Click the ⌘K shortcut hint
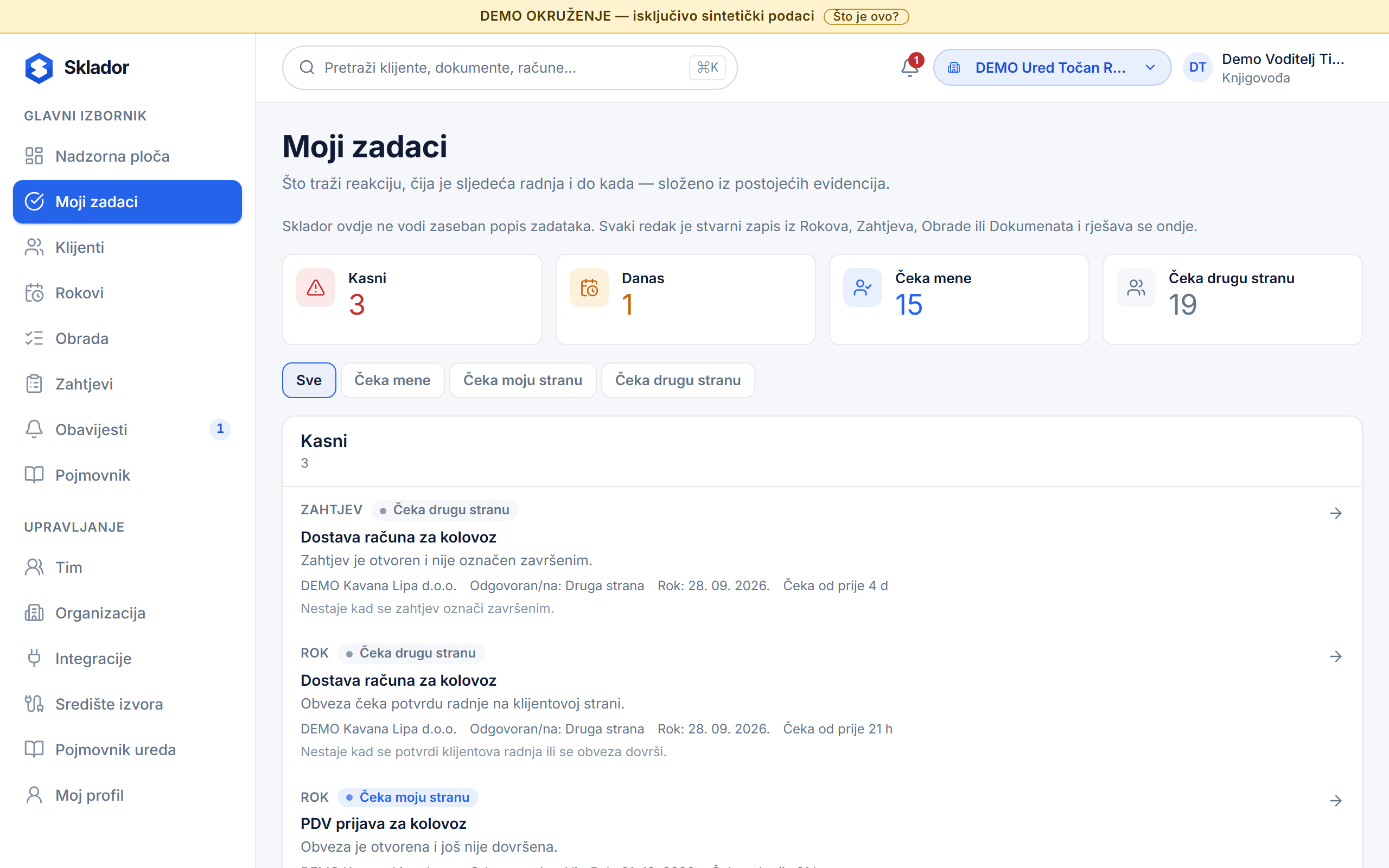 coord(707,68)
